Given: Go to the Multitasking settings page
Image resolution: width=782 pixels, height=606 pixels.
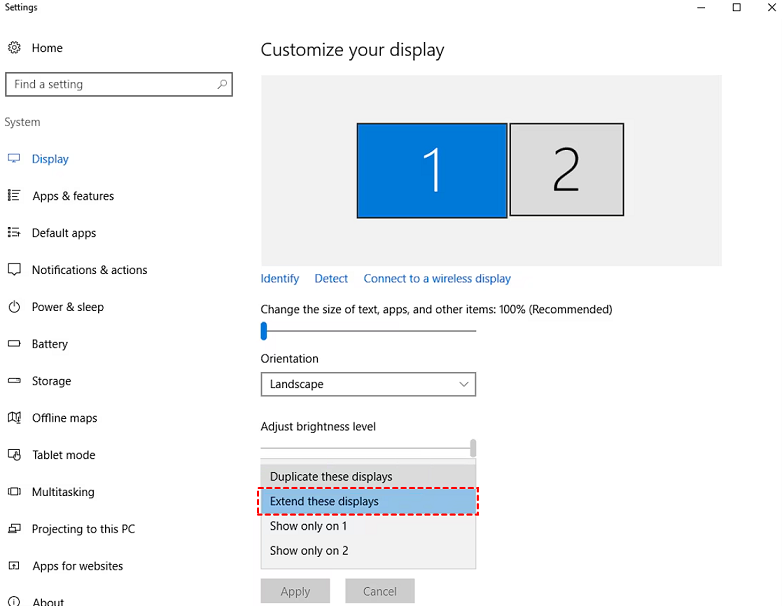Looking at the screenshot, I should coord(63,492).
